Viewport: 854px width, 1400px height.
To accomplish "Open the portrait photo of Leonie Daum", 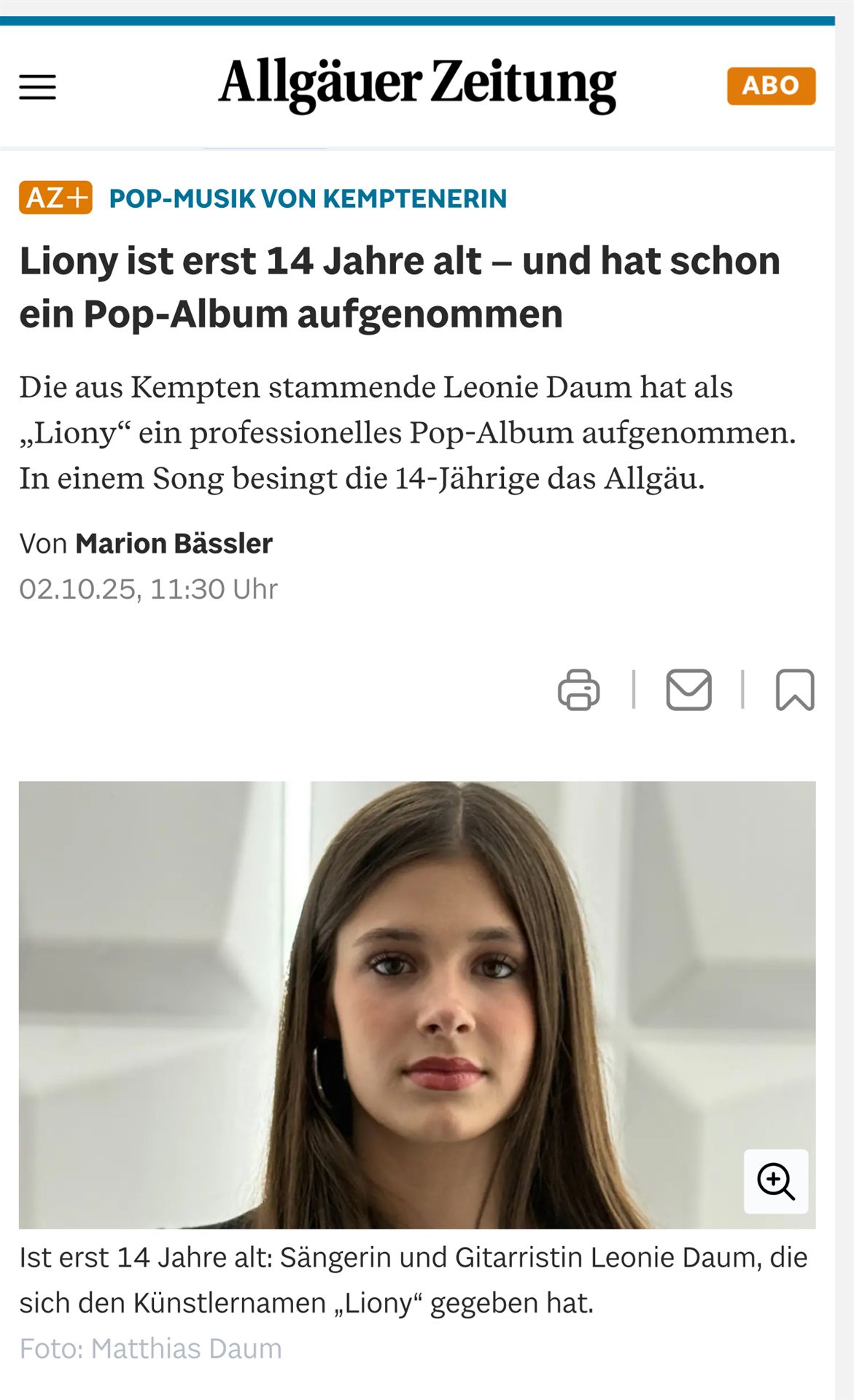I will [x=417, y=1005].
